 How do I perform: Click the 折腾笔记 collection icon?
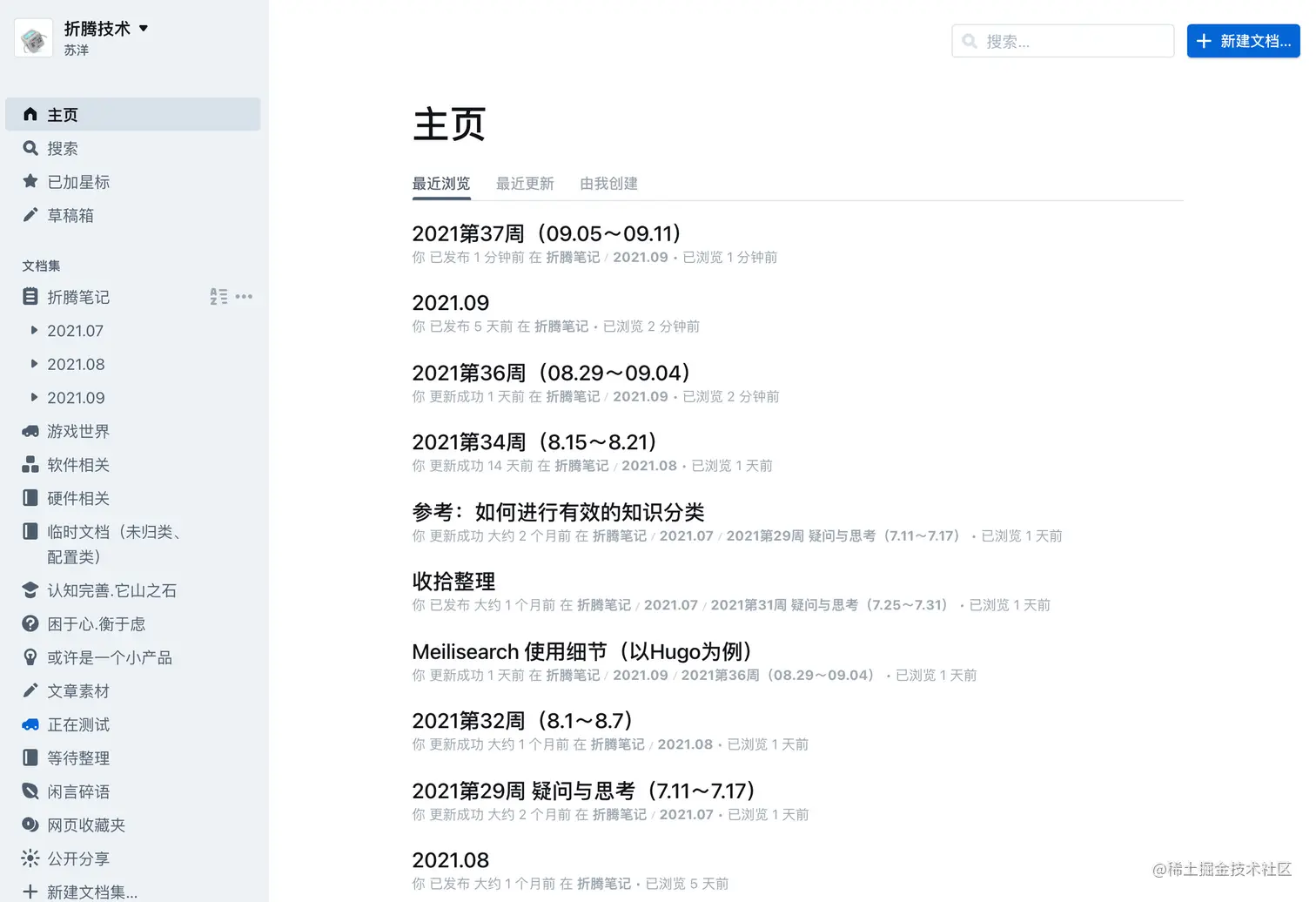click(x=30, y=297)
